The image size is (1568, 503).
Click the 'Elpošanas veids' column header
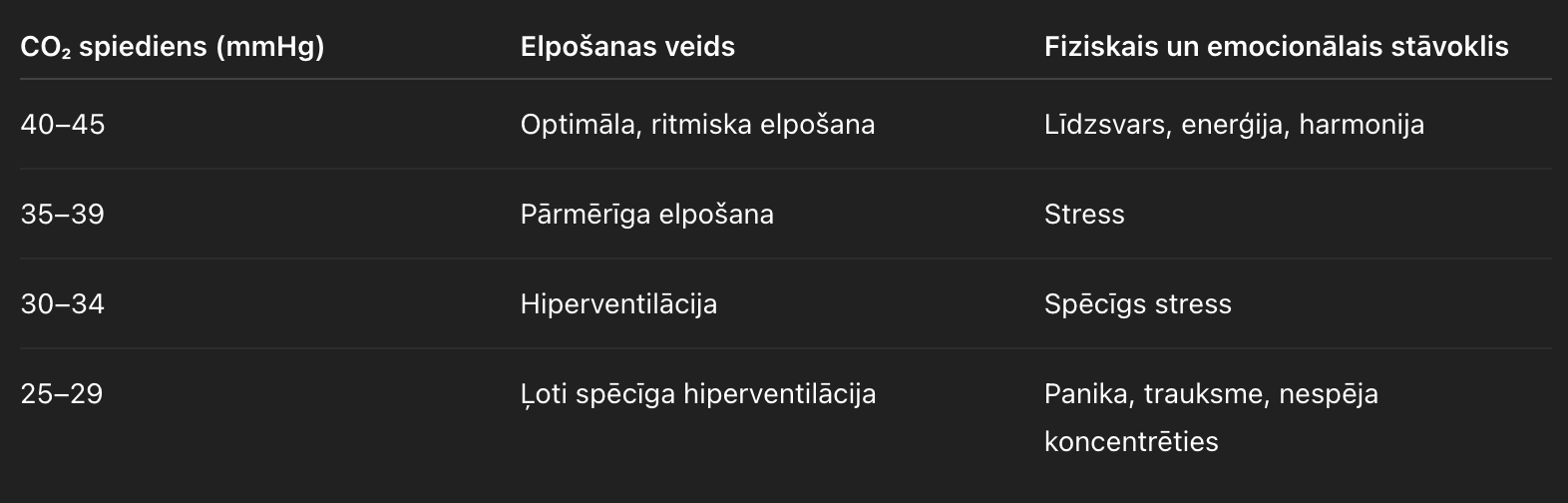click(627, 47)
